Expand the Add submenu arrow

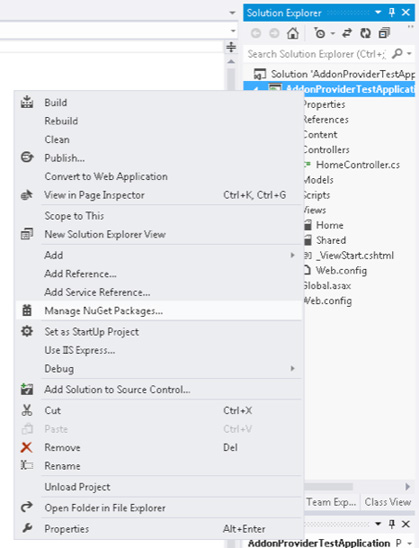pos(292,255)
